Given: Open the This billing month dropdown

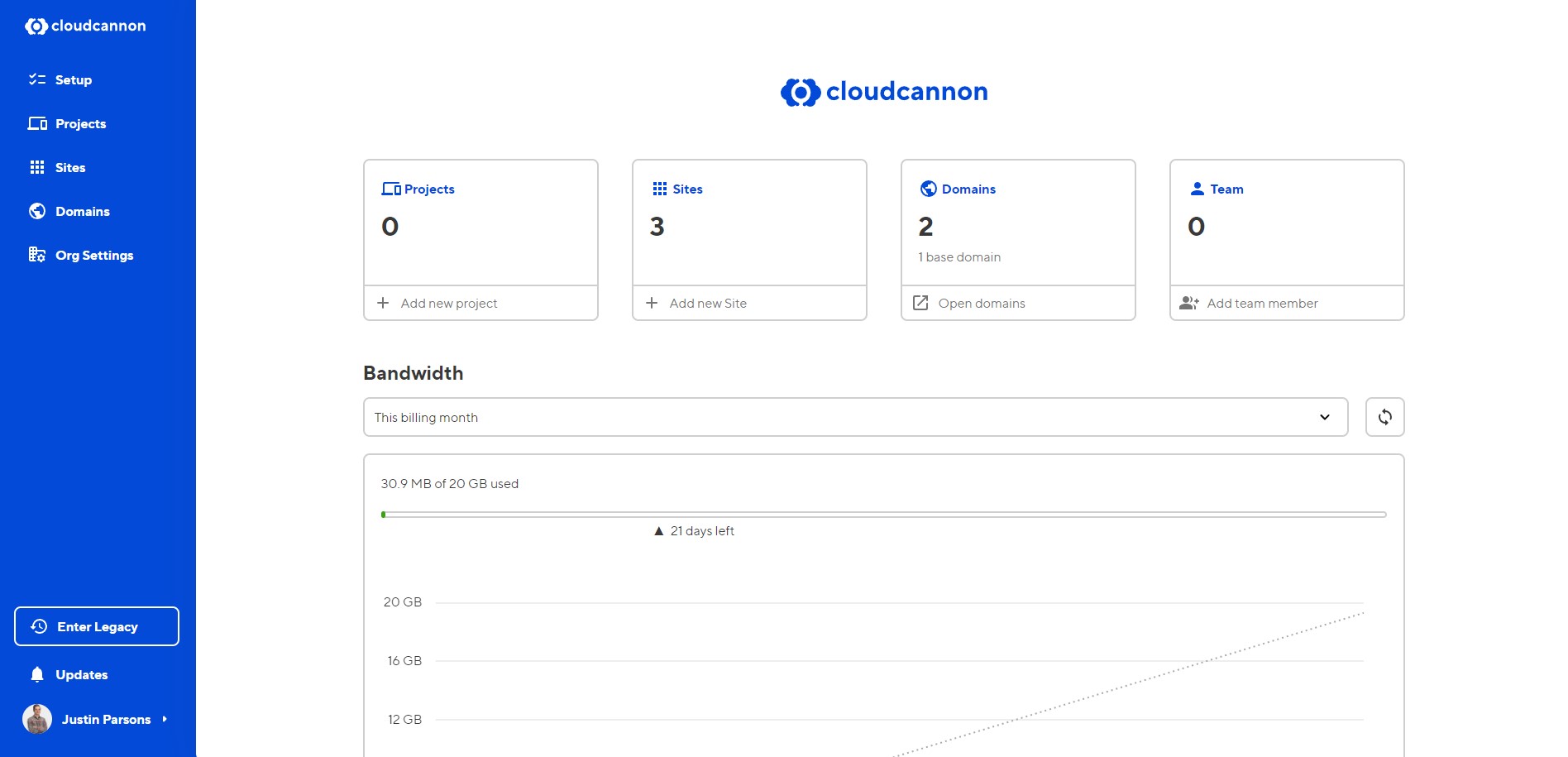Looking at the screenshot, I should pyautogui.click(x=855, y=417).
